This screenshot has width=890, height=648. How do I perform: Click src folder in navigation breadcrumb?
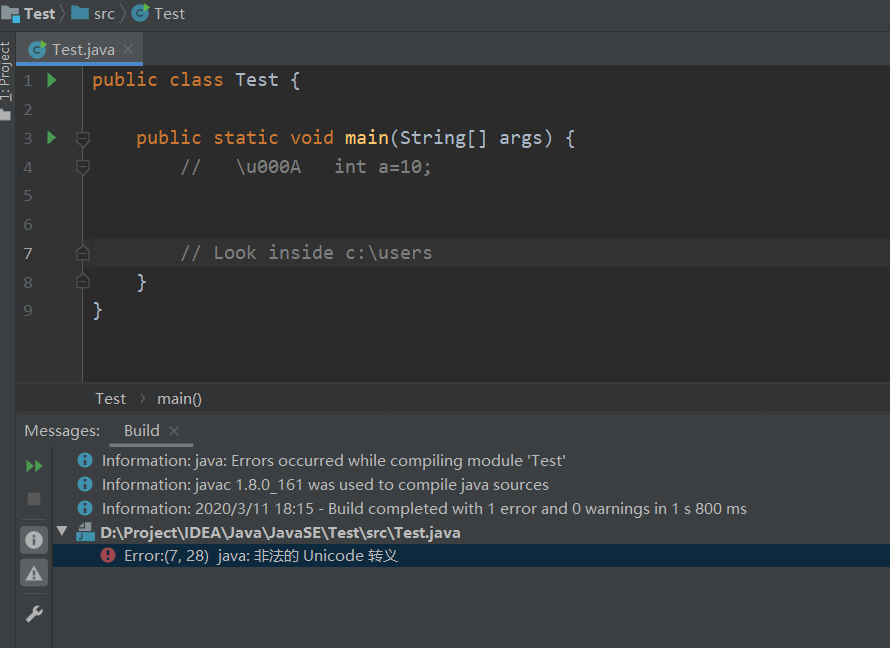pyautogui.click(x=104, y=14)
